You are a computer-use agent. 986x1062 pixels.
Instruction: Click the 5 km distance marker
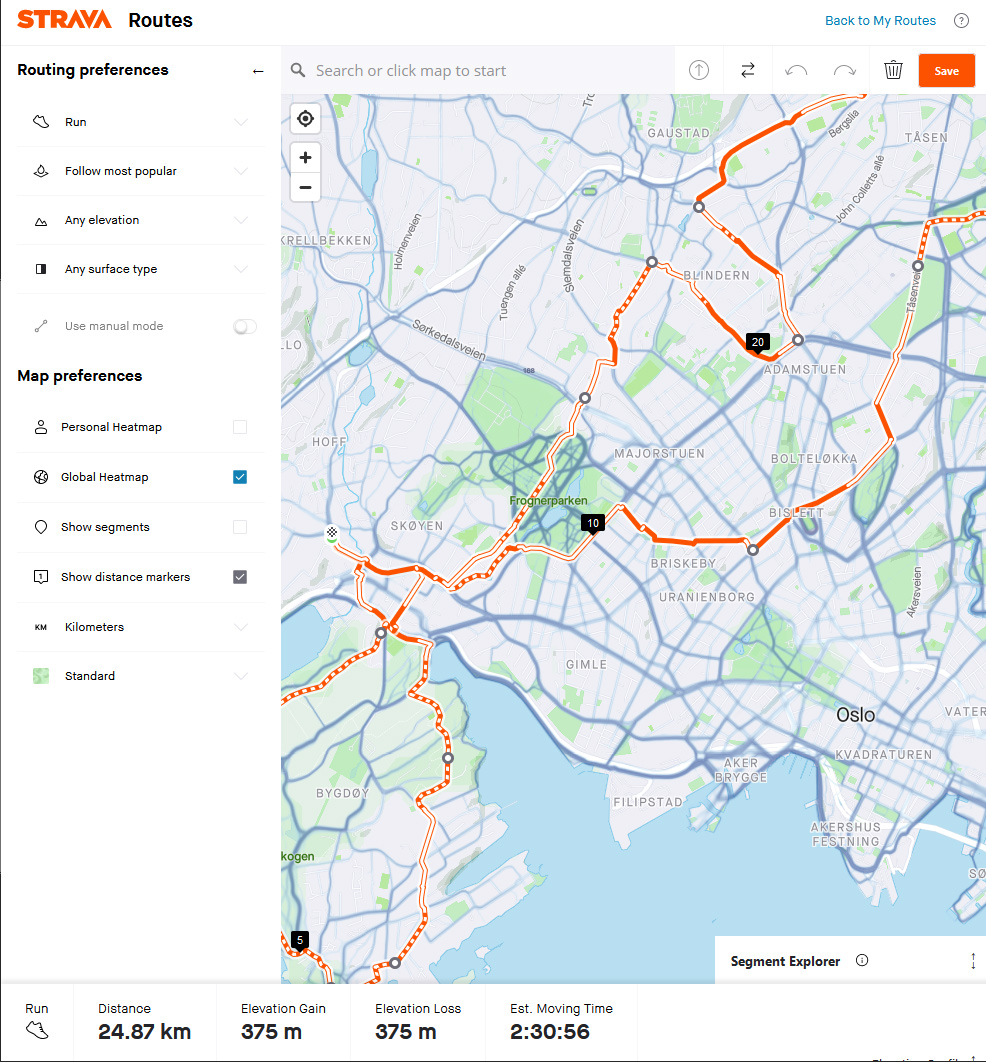click(300, 940)
